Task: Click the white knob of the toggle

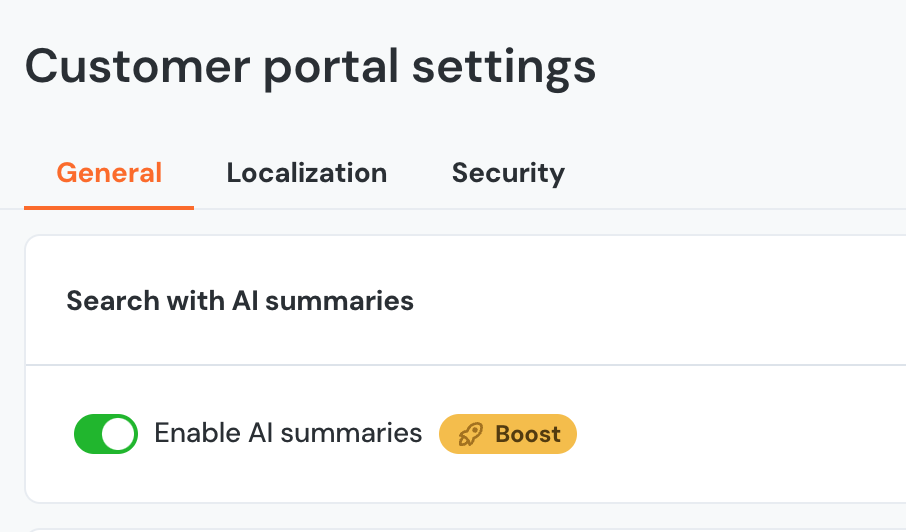Action: click(119, 434)
